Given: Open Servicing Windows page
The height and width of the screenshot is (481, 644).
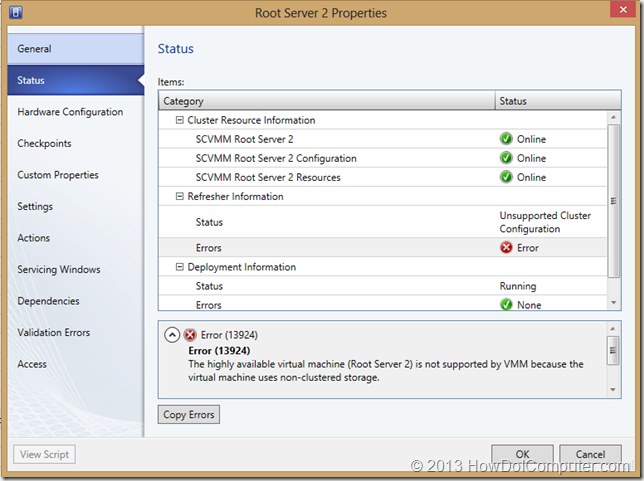Looking at the screenshot, I should 76,269.
